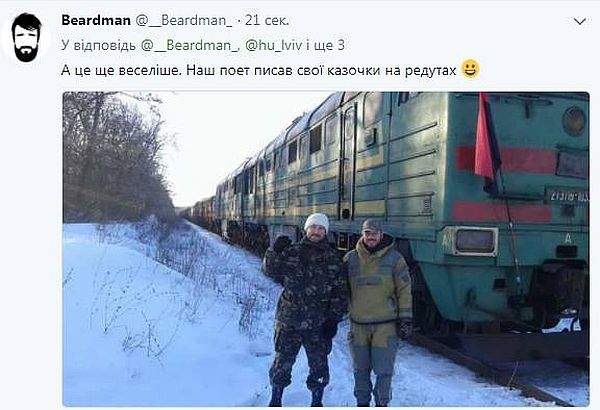Screen dimensions: 600x410
Task: Click the "У відповідь" reply label
Action: pos(98,45)
